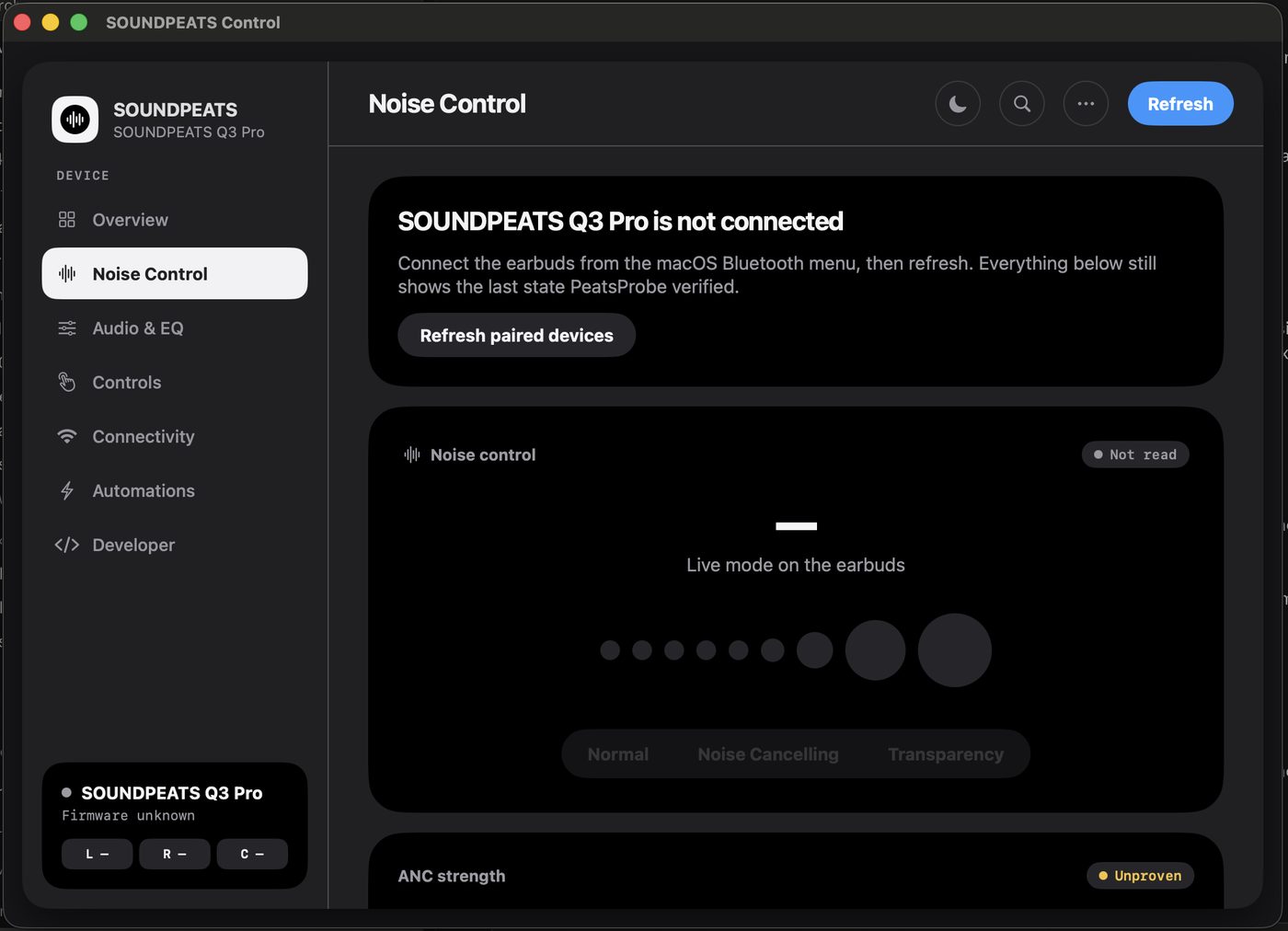Select Noise Control in the sidebar

coord(175,273)
